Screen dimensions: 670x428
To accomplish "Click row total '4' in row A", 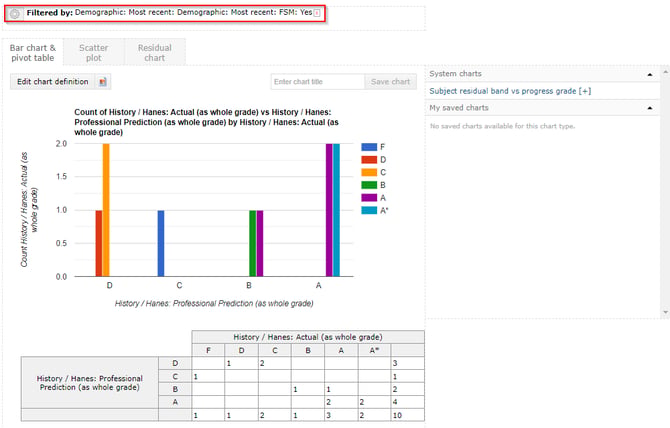I will 408,402.
